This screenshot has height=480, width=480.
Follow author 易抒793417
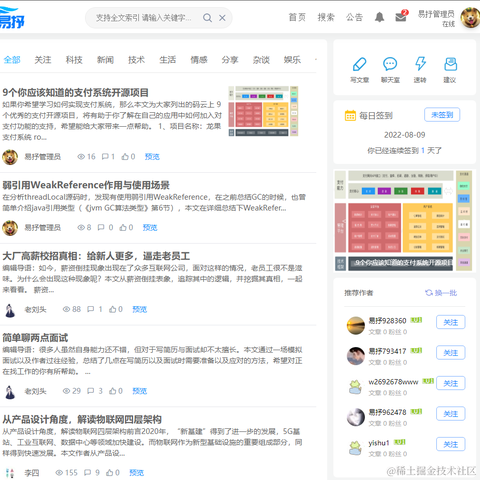(451, 353)
